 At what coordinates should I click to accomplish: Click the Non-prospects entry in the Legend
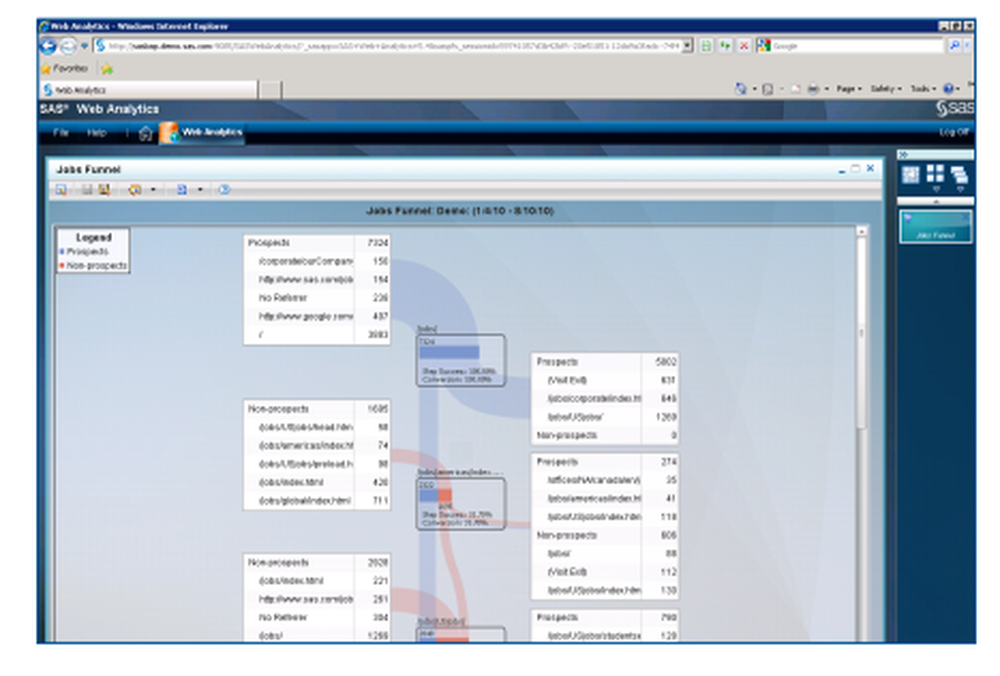[93, 265]
